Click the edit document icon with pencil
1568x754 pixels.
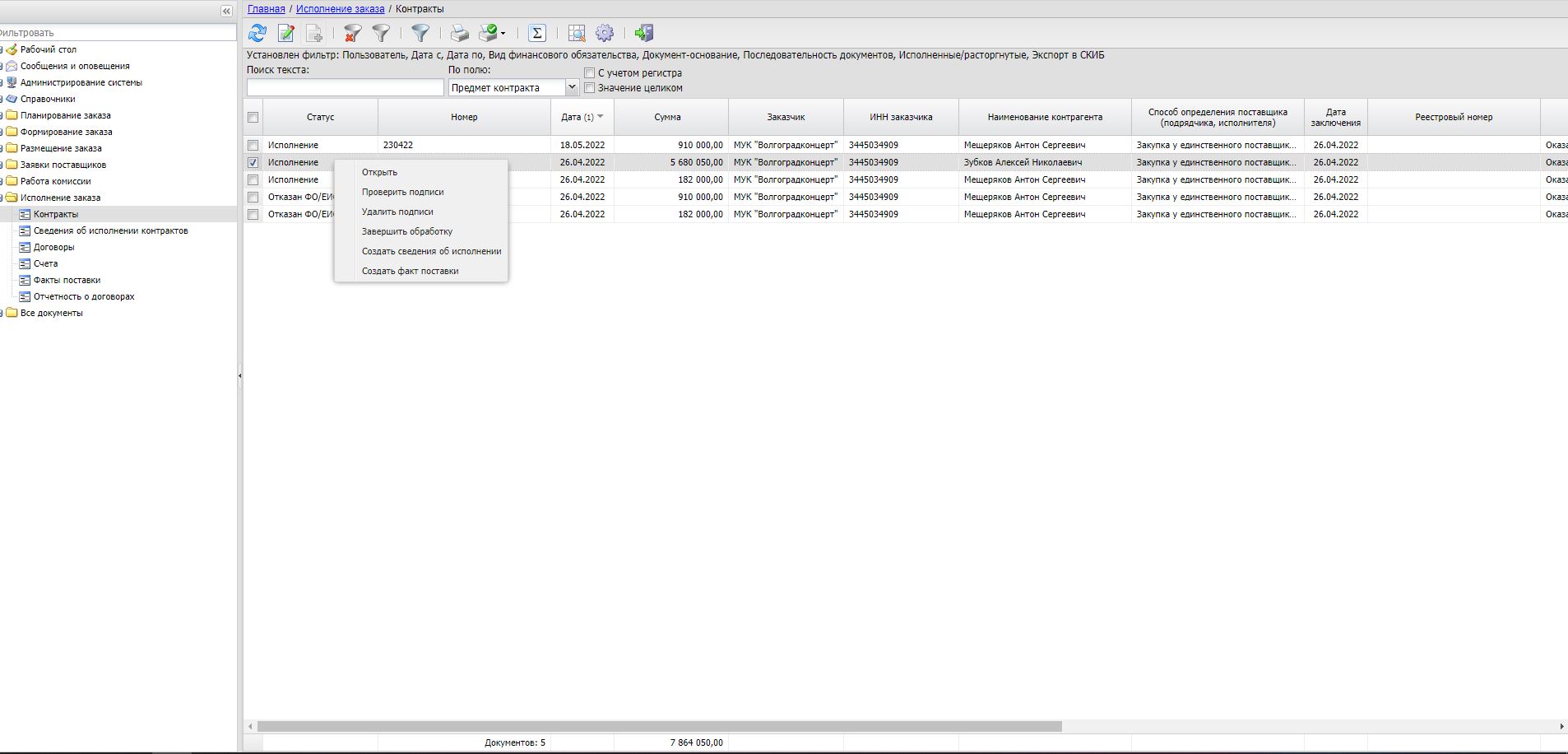[285, 33]
